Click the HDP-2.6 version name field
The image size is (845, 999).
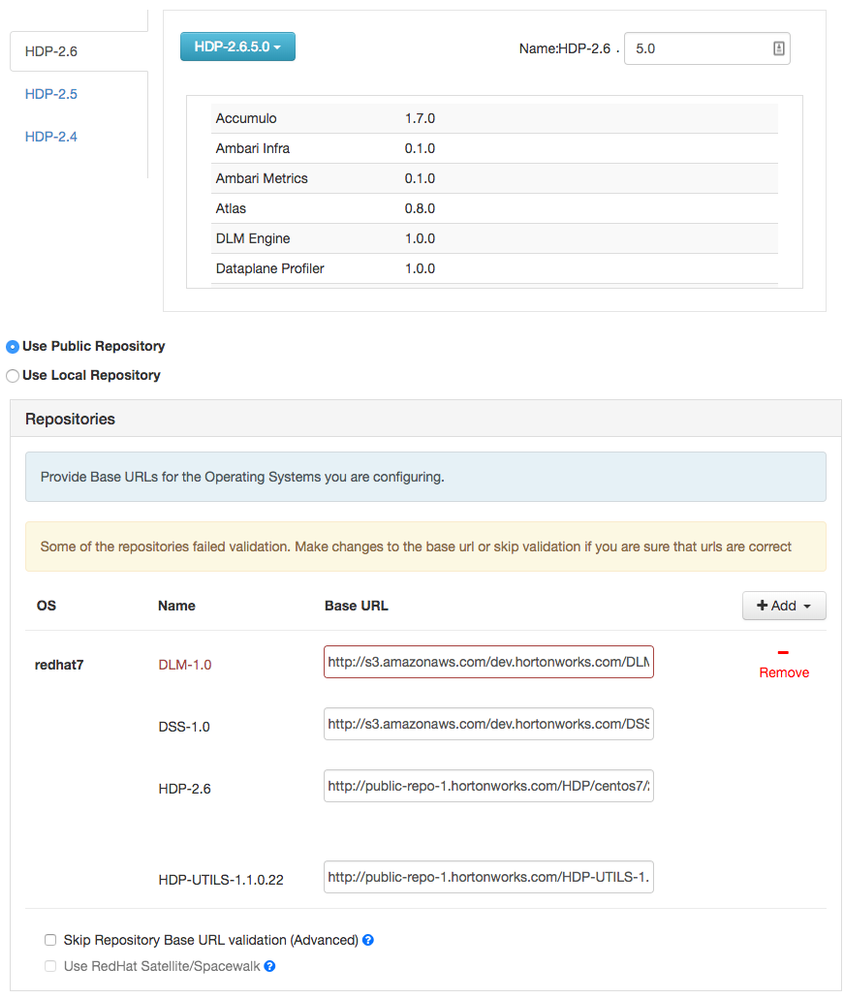[700, 48]
